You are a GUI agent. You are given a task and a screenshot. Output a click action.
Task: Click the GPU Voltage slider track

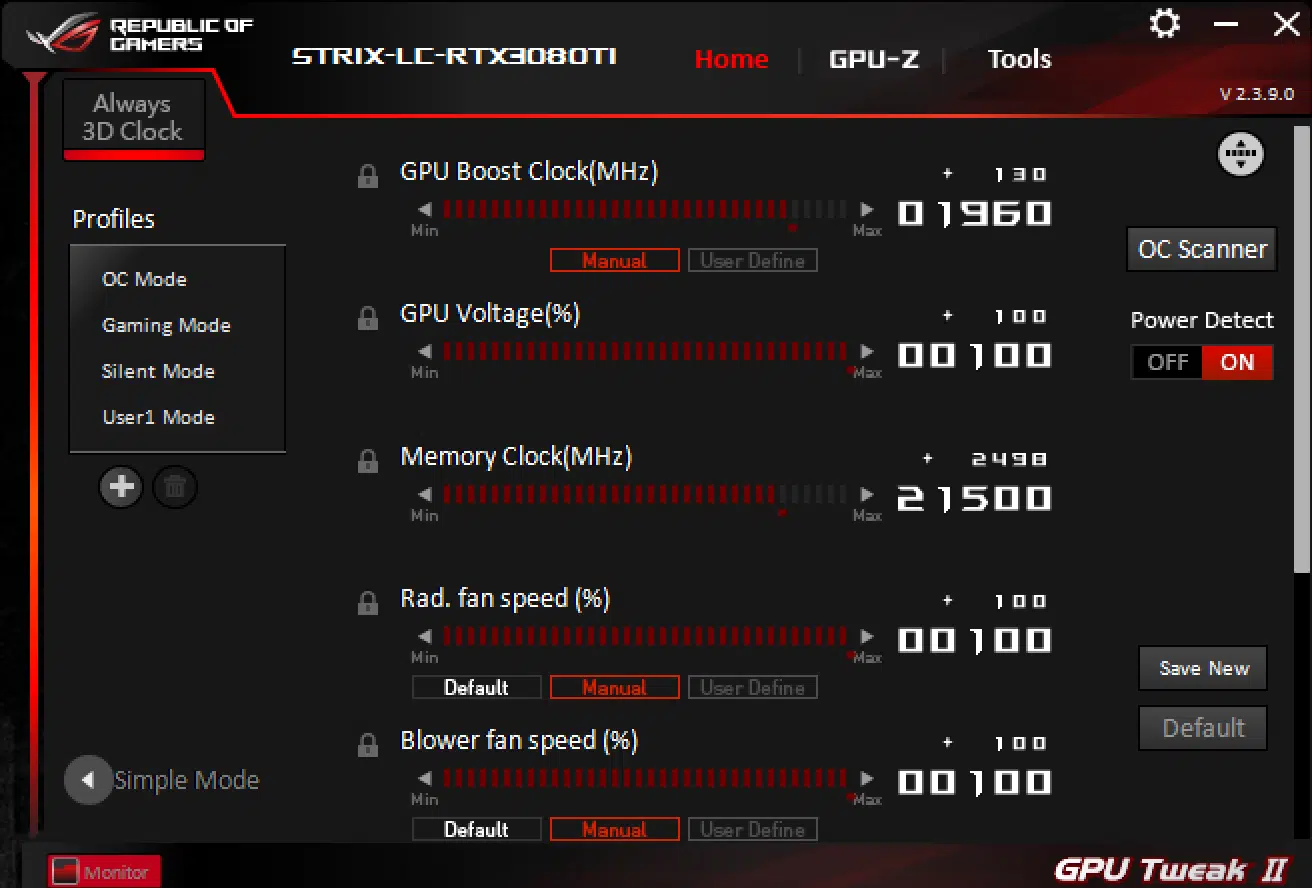(645, 352)
